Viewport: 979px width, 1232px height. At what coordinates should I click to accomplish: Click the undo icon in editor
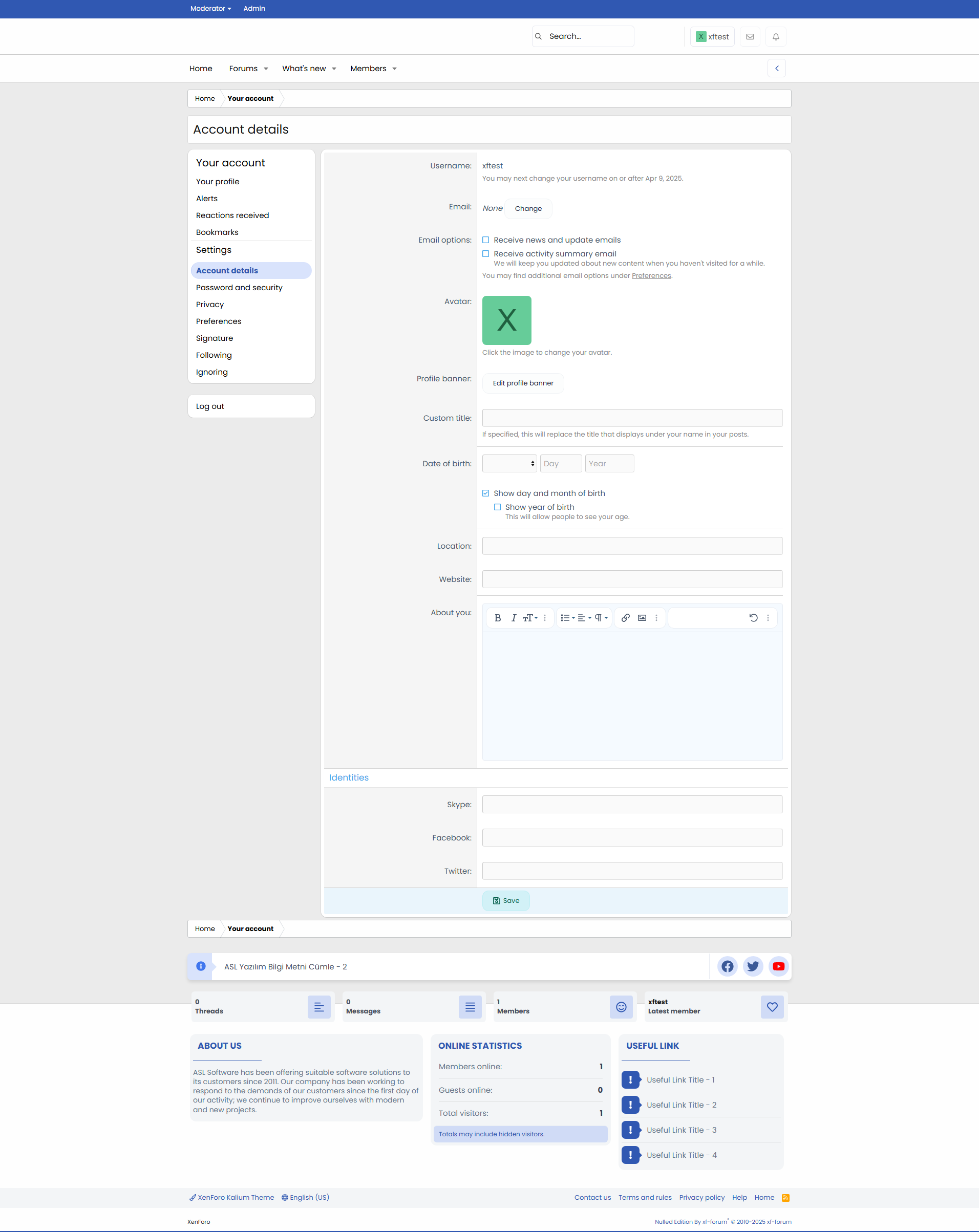point(753,618)
